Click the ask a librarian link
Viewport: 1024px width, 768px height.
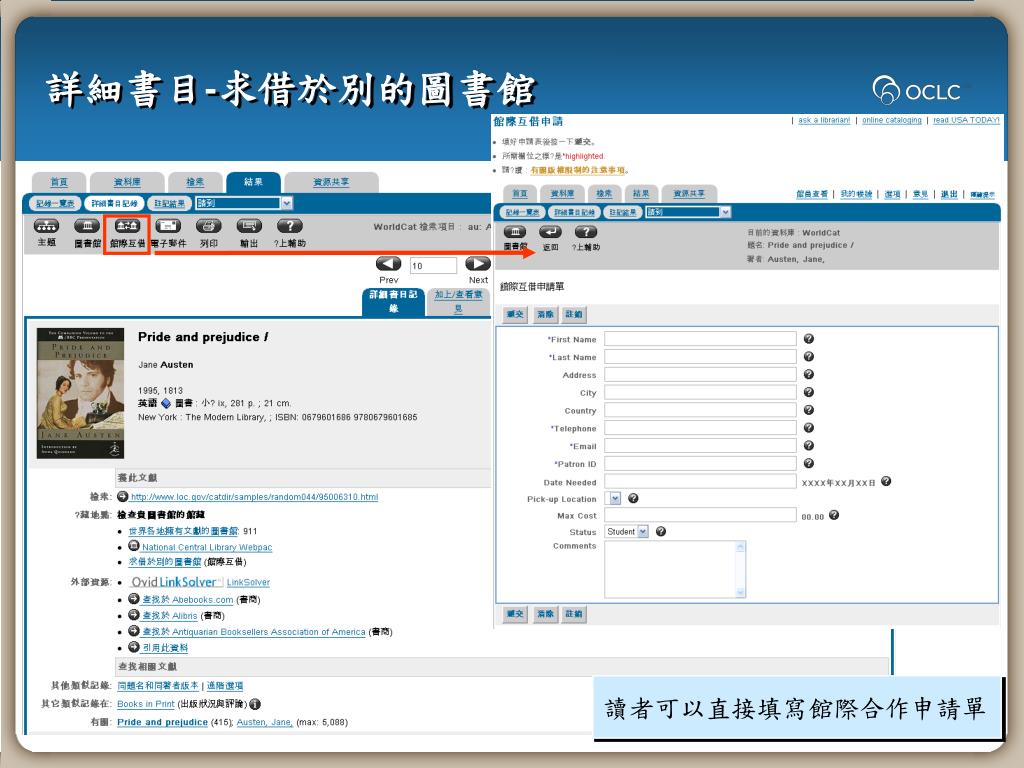(x=824, y=120)
